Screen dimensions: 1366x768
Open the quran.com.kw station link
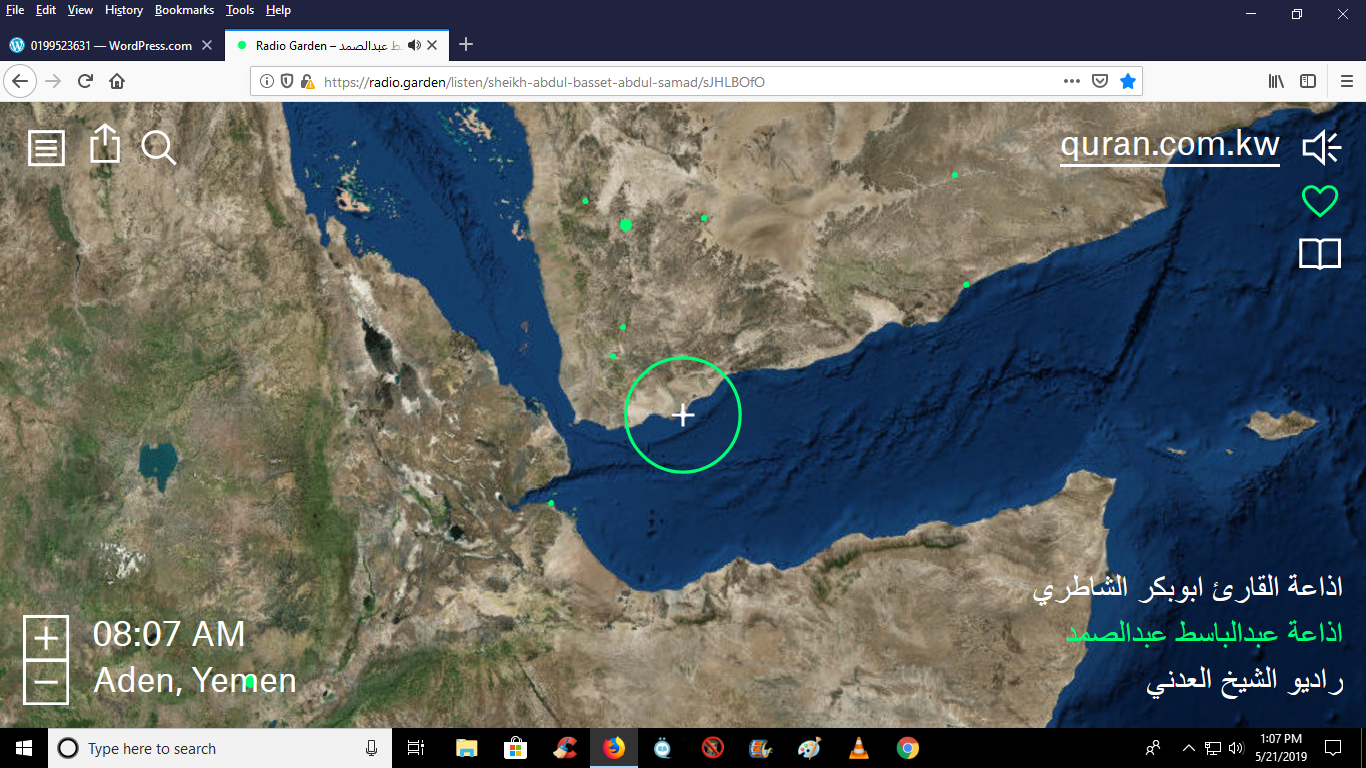(x=1169, y=145)
